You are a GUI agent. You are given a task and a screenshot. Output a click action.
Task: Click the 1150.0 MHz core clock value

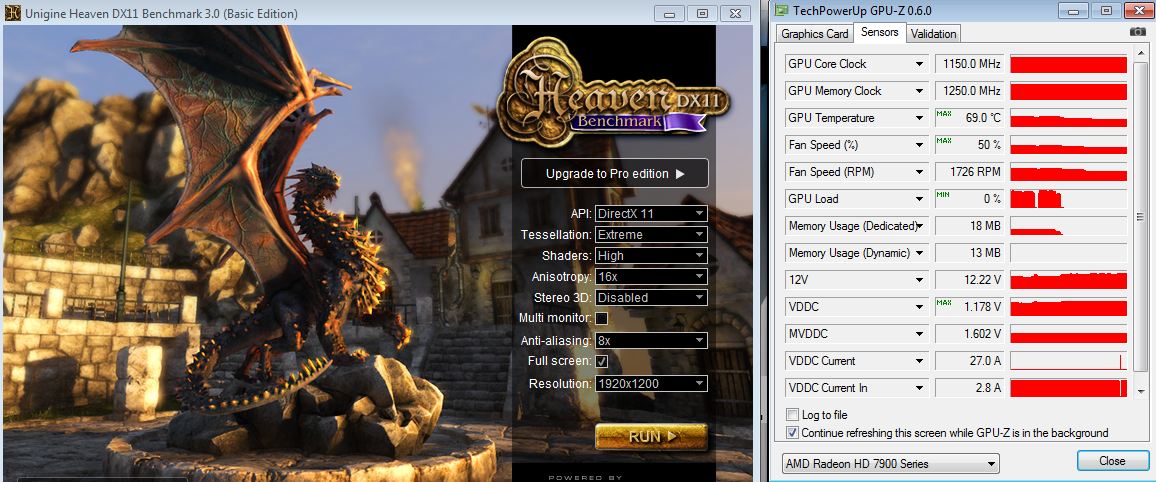tap(969, 64)
